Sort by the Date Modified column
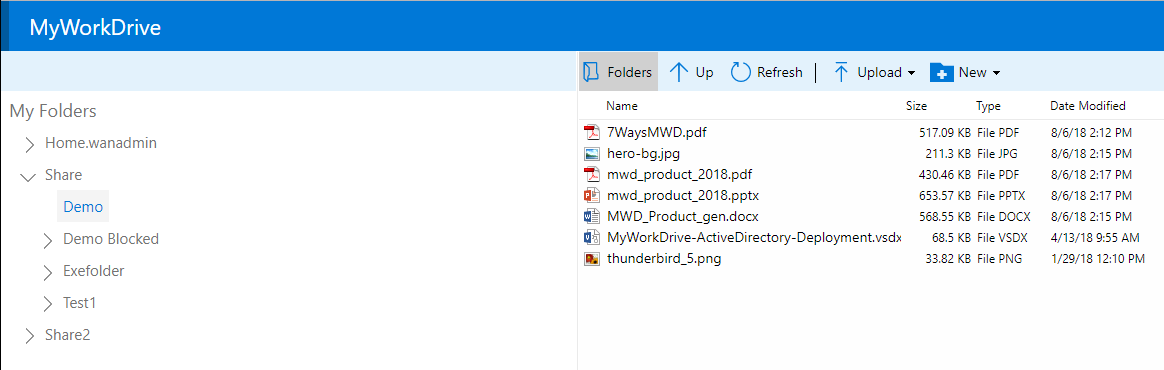Image resolution: width=1164 pixels, height=370 pixels. [1088, 106]
